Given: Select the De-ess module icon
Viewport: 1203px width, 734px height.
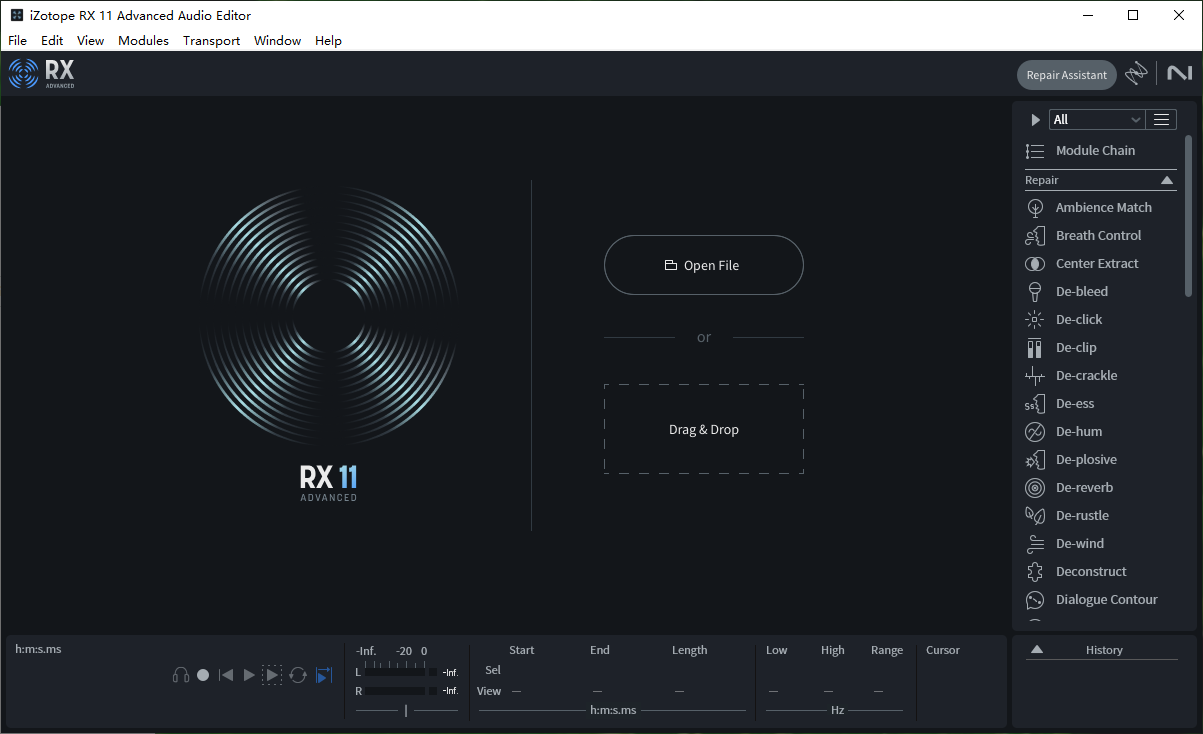Looking at the screenshot, I should click(1036, 403).
